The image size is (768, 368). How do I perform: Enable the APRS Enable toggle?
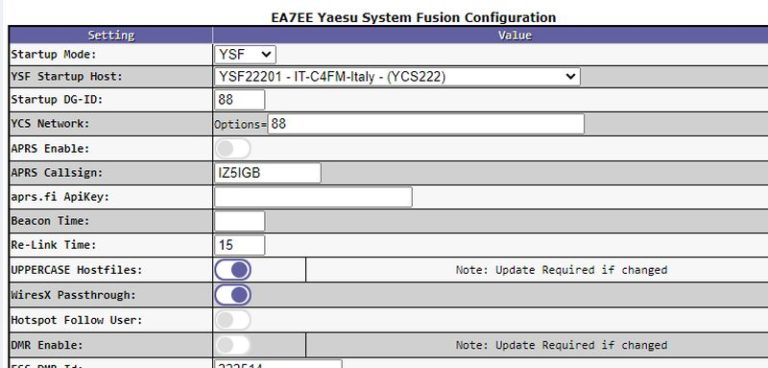click(x=233, y=148)
